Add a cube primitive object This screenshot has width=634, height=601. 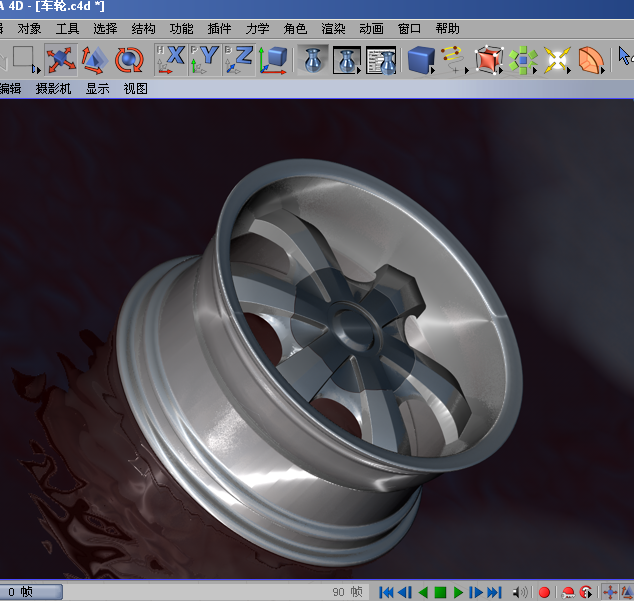tap(420, 60)
